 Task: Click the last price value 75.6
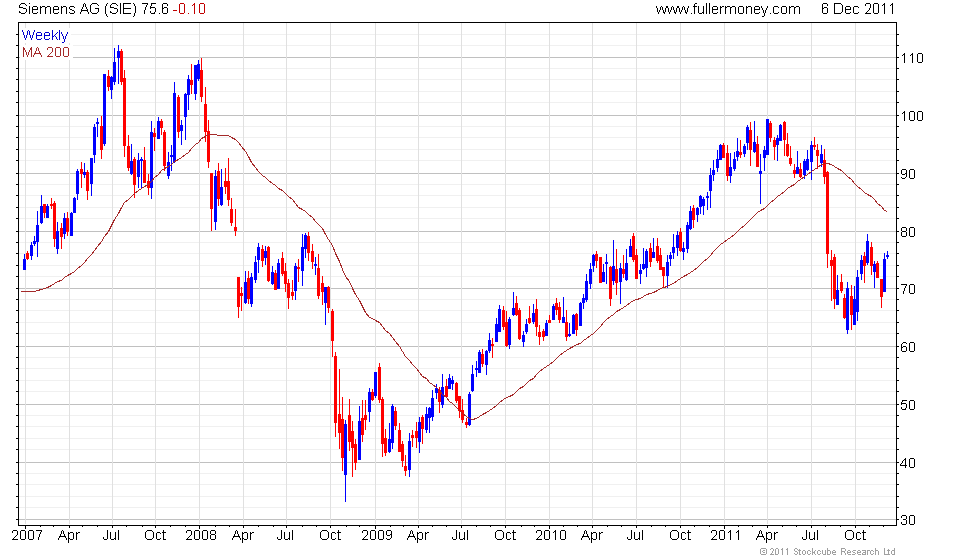[155, 9]
